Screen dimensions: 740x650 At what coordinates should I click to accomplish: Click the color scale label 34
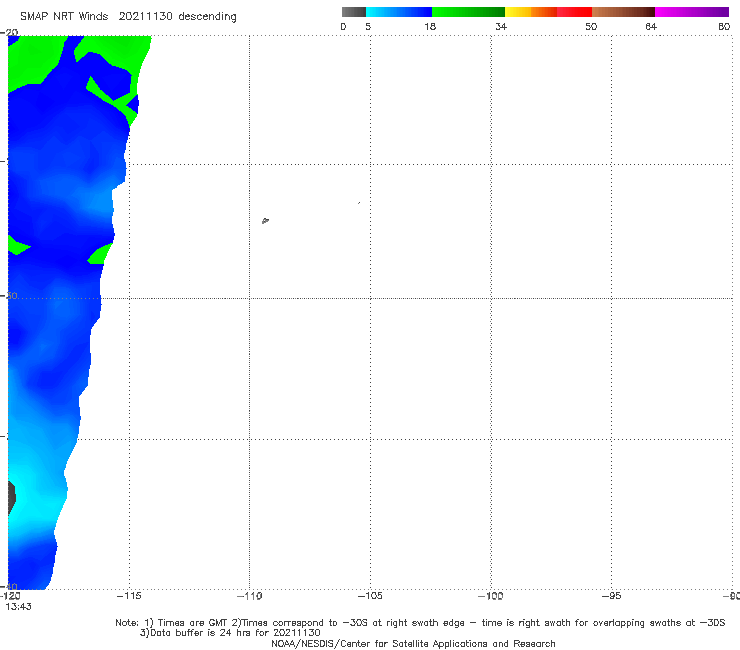[x=501, y=27]
